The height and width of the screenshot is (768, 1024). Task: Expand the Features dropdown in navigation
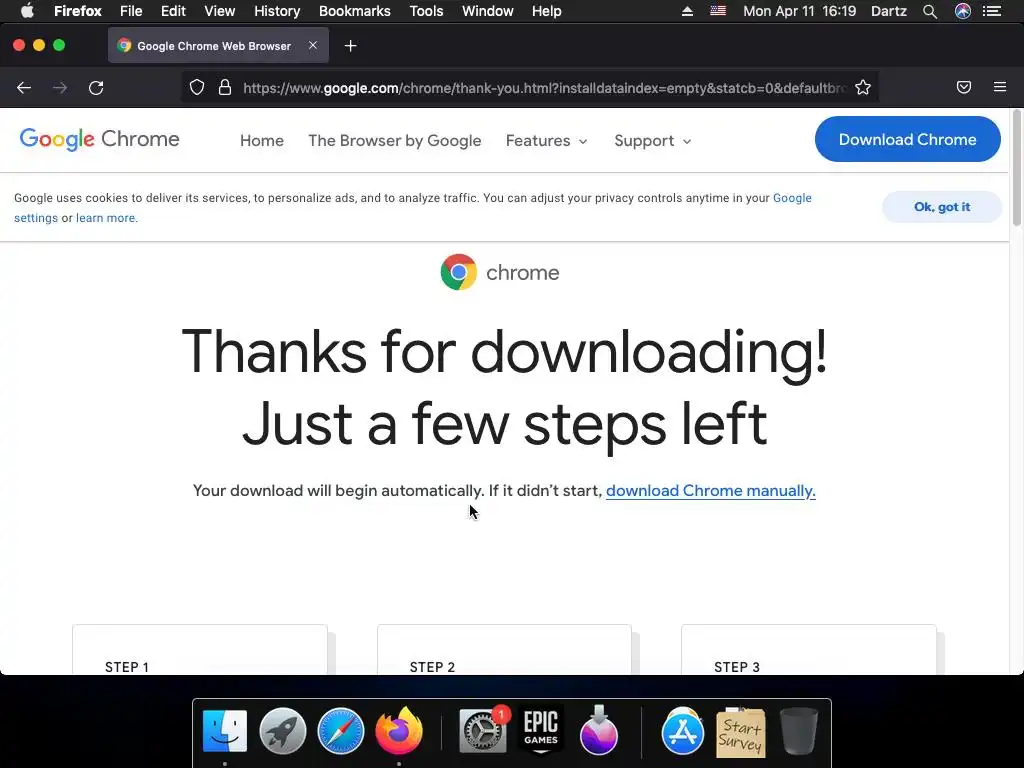point(547,140)
